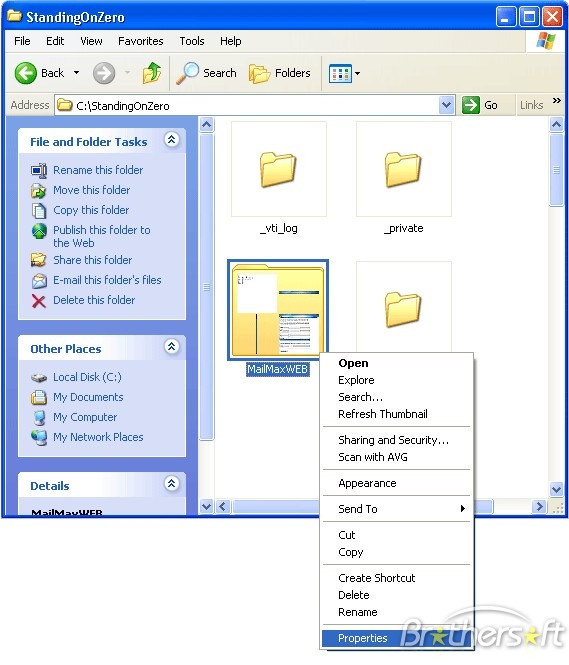Image resolution: width=569 pixels, height=665 pixels.
Task: Click the file pane's vertical scrollbar thumb
Action: pyautogui.click(x=556, y=170)
